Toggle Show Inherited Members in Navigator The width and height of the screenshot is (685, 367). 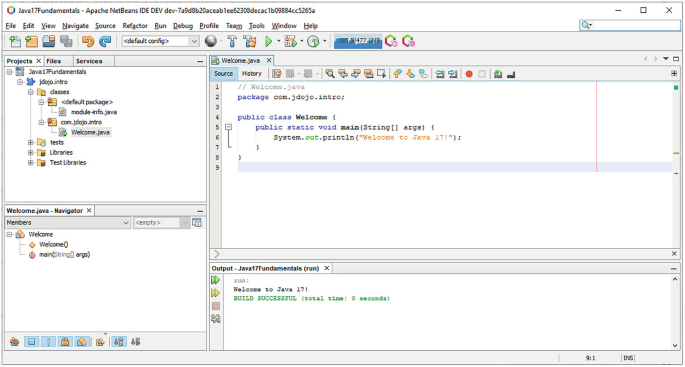click(x=14, y=342)
